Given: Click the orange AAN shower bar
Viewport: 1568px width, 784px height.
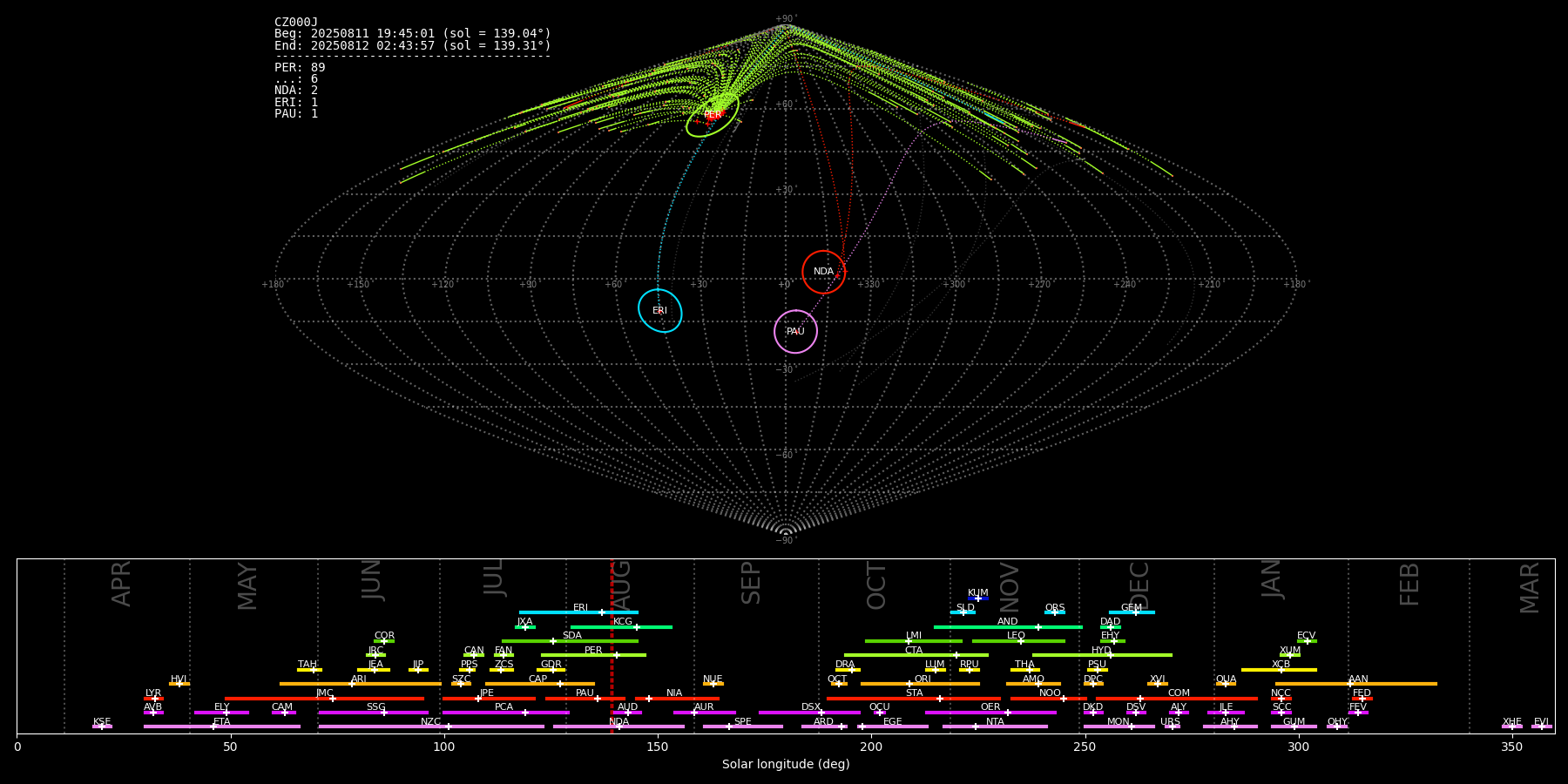Looking at the screenshot, I should (x=1356, y=684).
